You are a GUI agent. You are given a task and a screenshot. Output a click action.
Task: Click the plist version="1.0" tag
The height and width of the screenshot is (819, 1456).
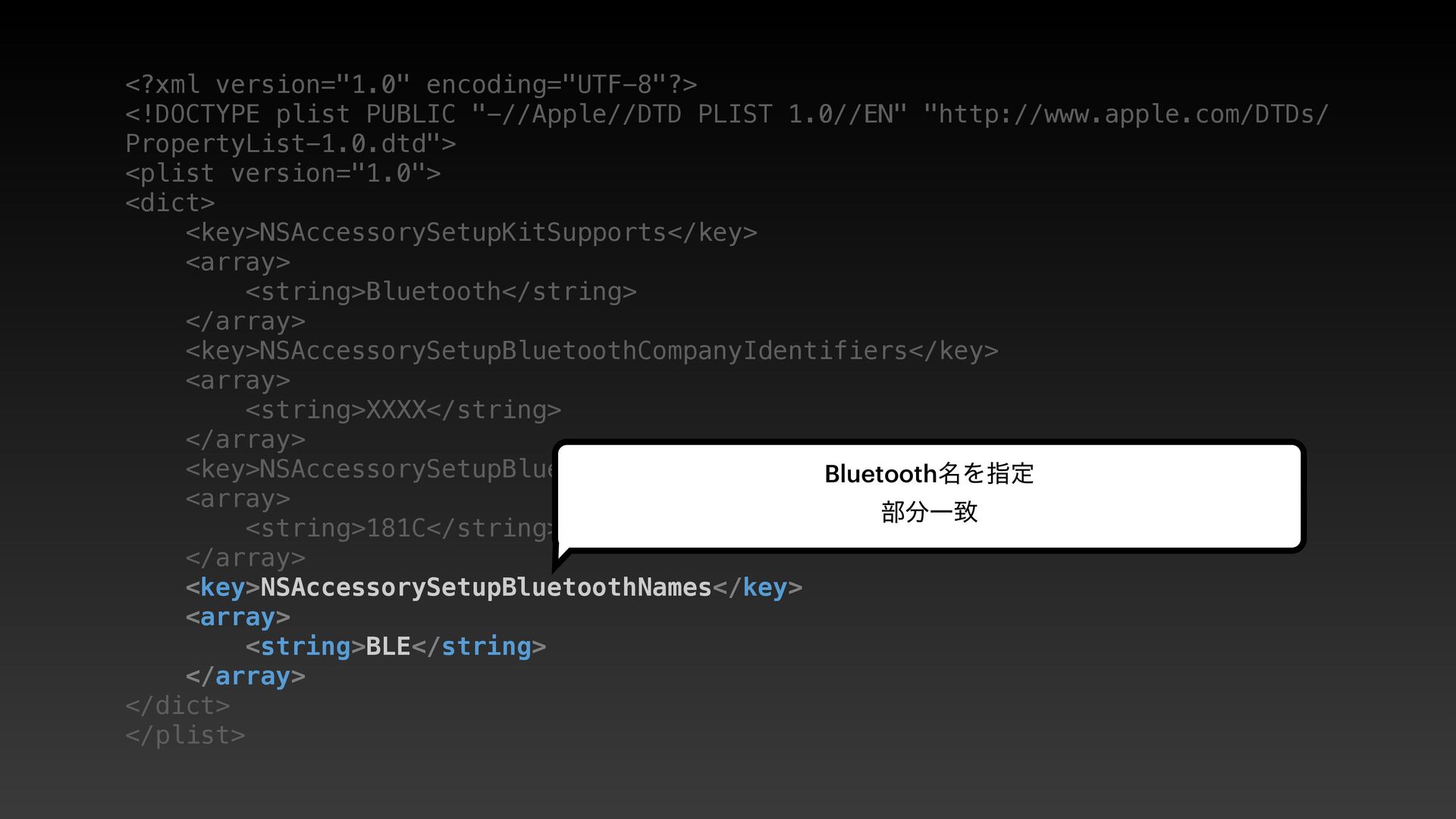(283, 173)
